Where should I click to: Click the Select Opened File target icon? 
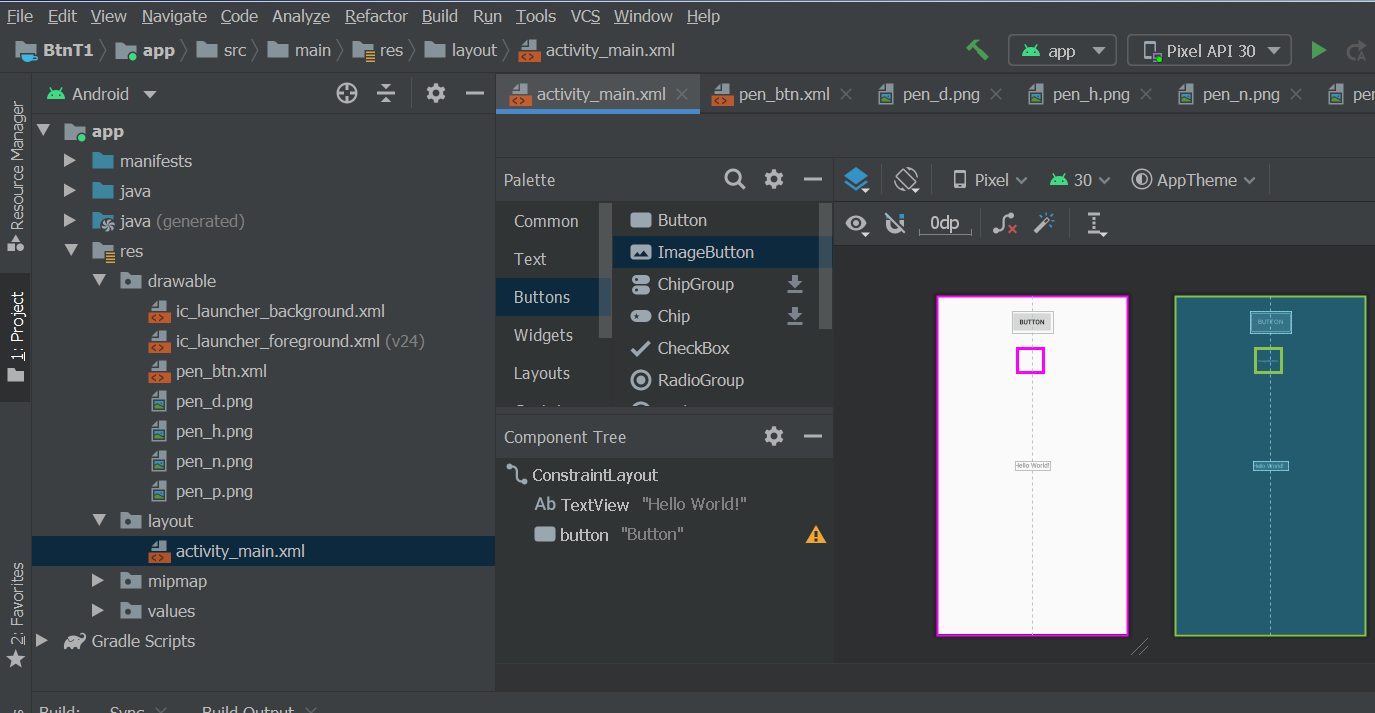[x=347, y=93]
